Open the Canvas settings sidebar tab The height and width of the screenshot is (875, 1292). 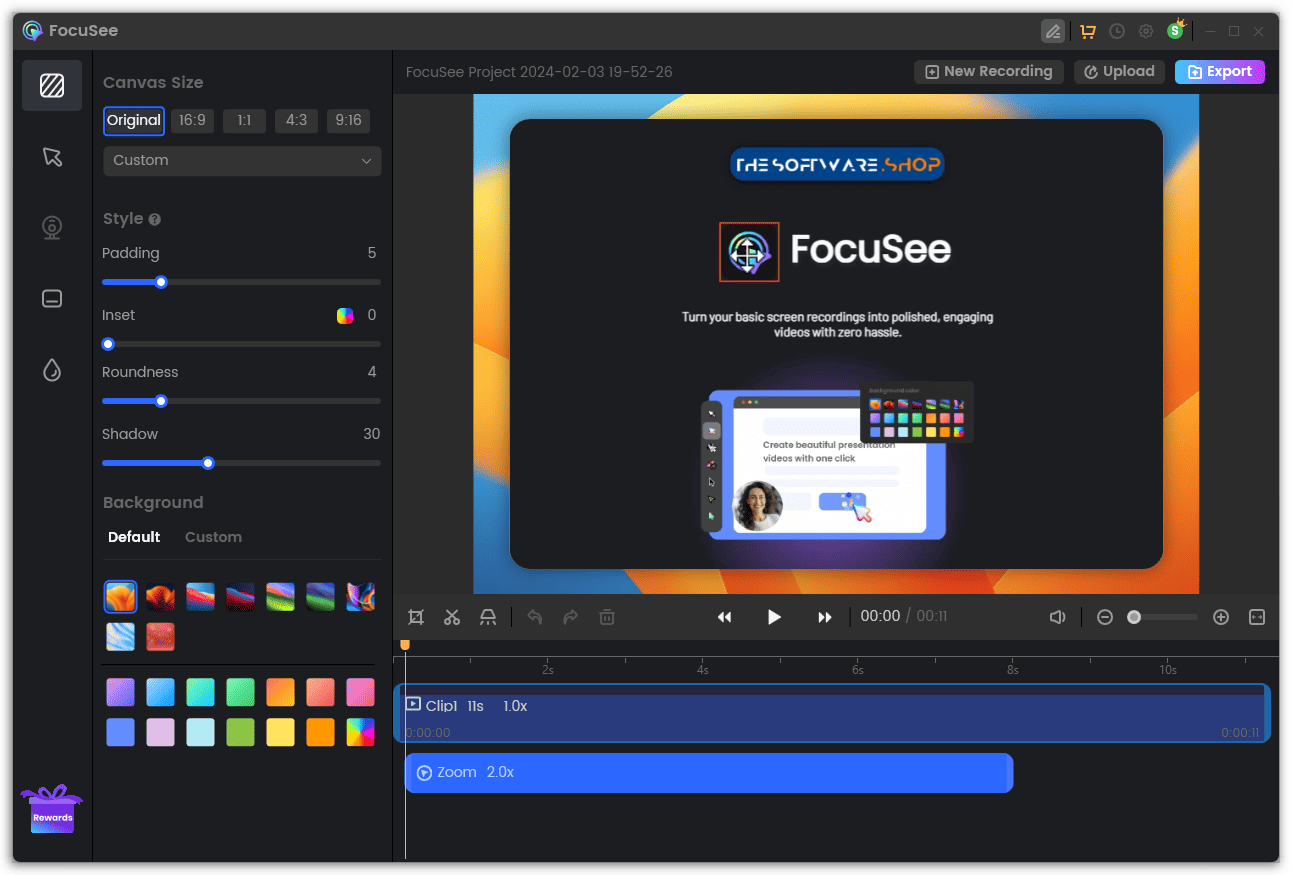52,85
